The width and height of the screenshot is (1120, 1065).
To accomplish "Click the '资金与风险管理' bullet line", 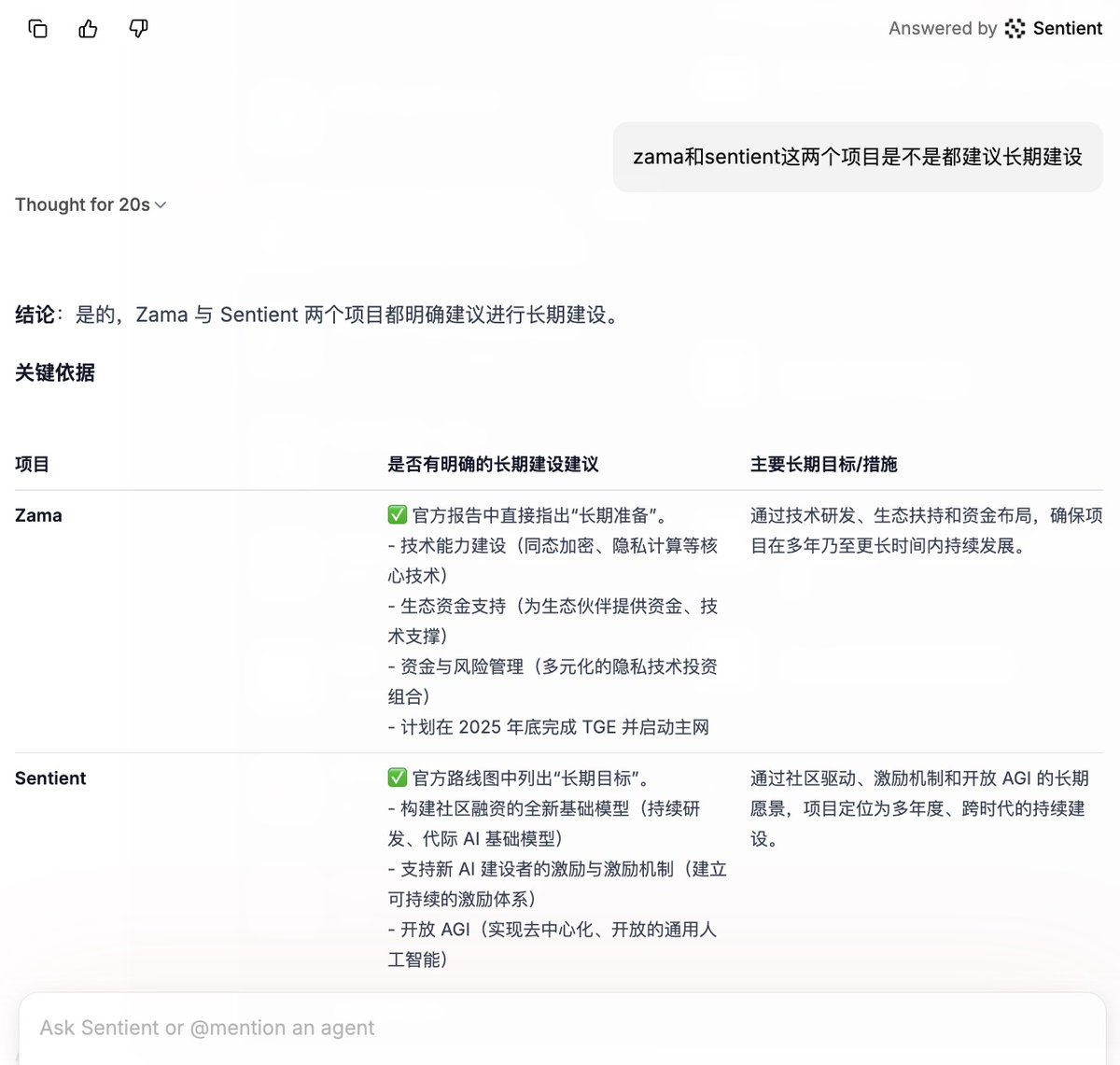I will [x=553, y=682].
